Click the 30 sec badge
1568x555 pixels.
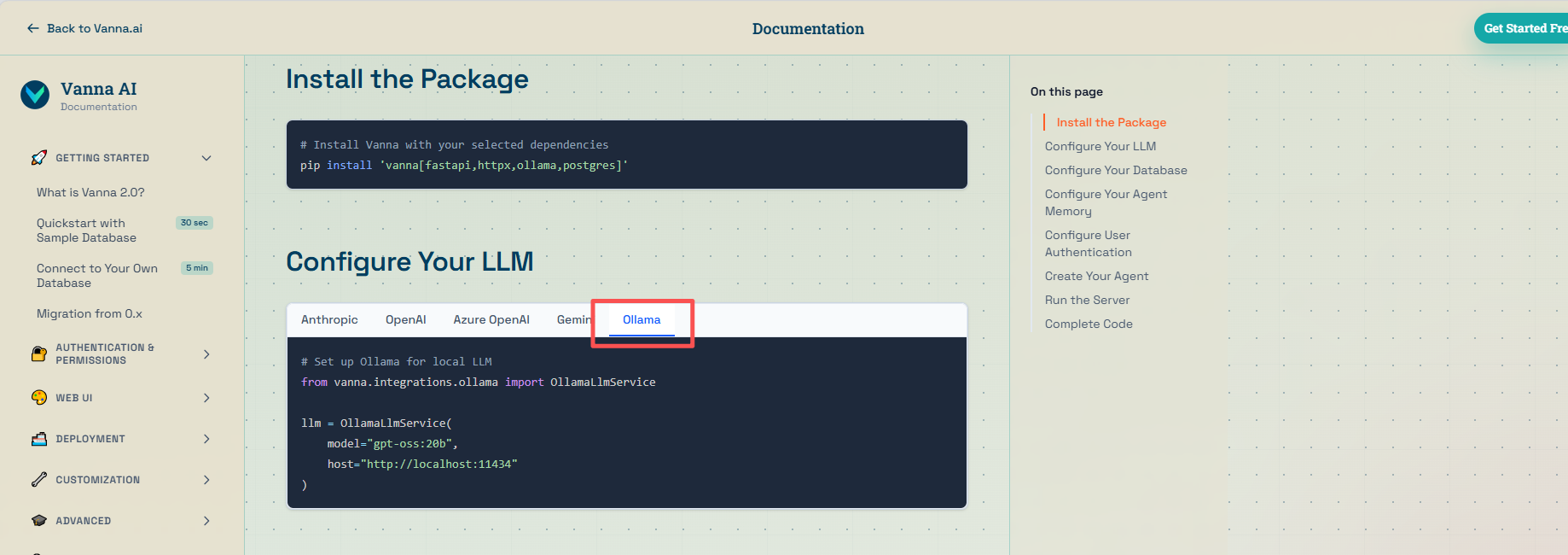point(195,223)
